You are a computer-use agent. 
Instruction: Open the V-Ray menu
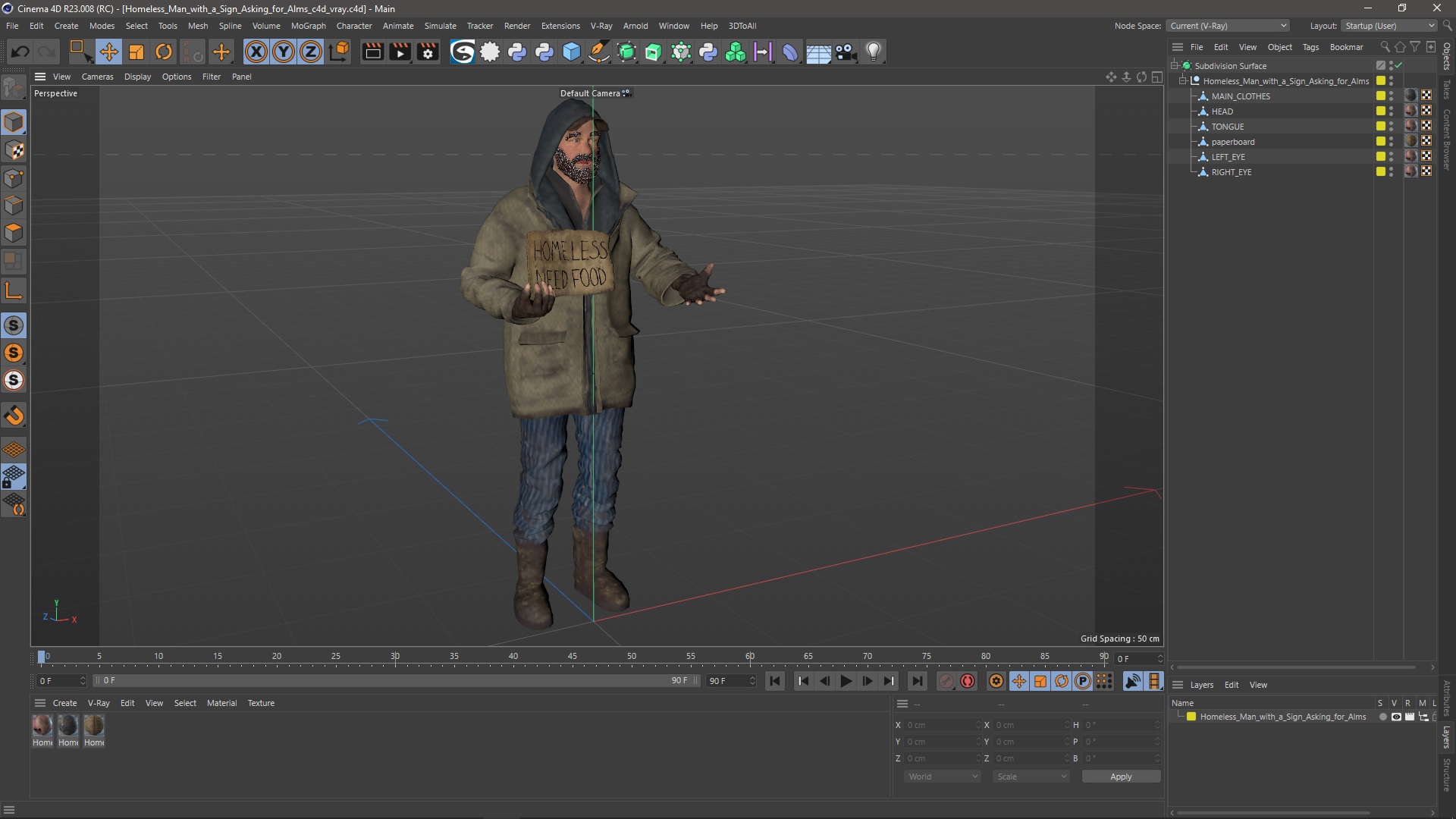[601, 26]
